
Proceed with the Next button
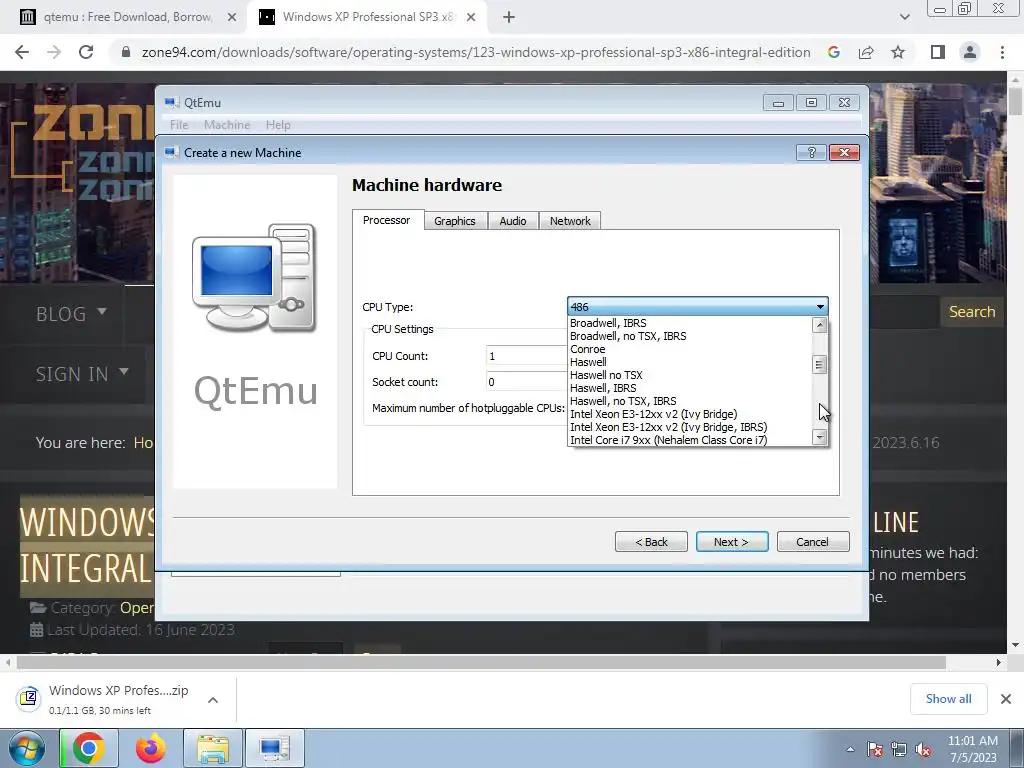[x=732, y=541]
